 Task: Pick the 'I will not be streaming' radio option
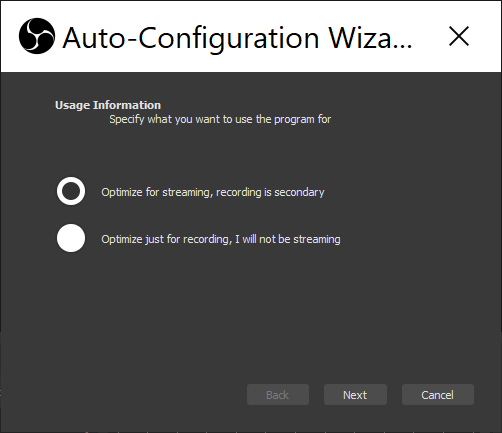tap(71, 238)
